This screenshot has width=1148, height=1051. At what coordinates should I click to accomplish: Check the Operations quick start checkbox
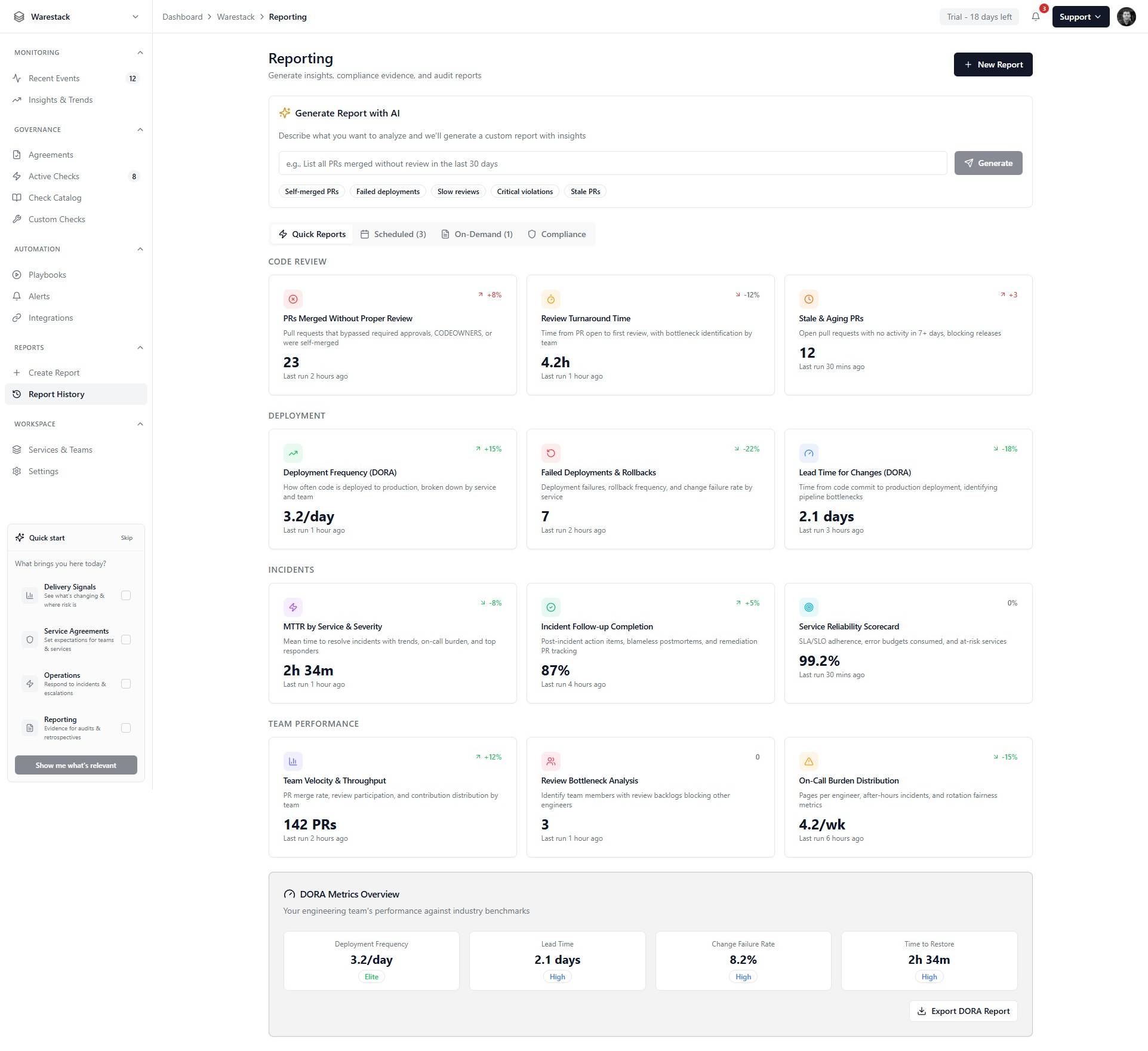(x=125, y=684)
